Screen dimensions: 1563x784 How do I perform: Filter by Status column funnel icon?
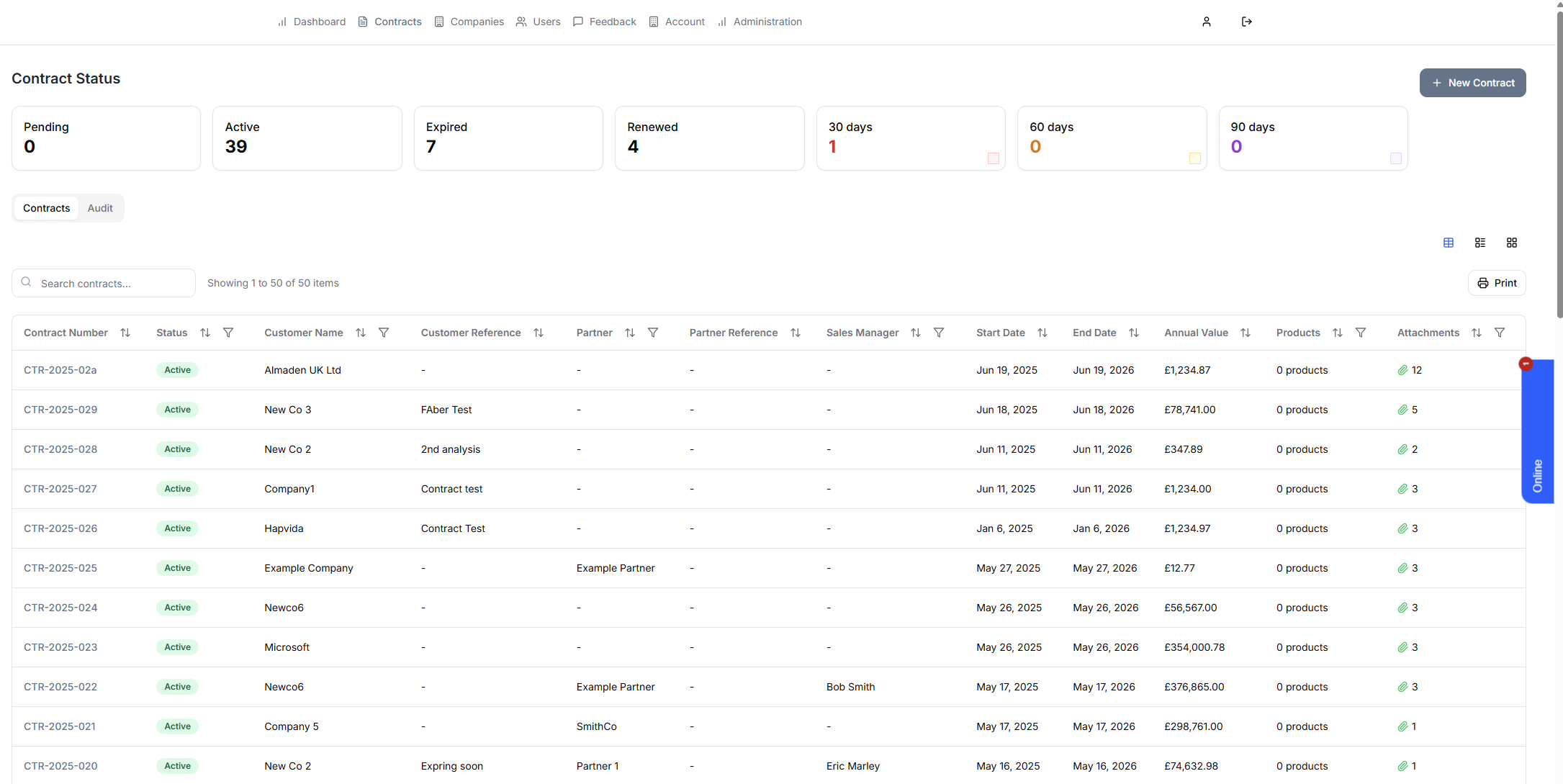point(228,333)
